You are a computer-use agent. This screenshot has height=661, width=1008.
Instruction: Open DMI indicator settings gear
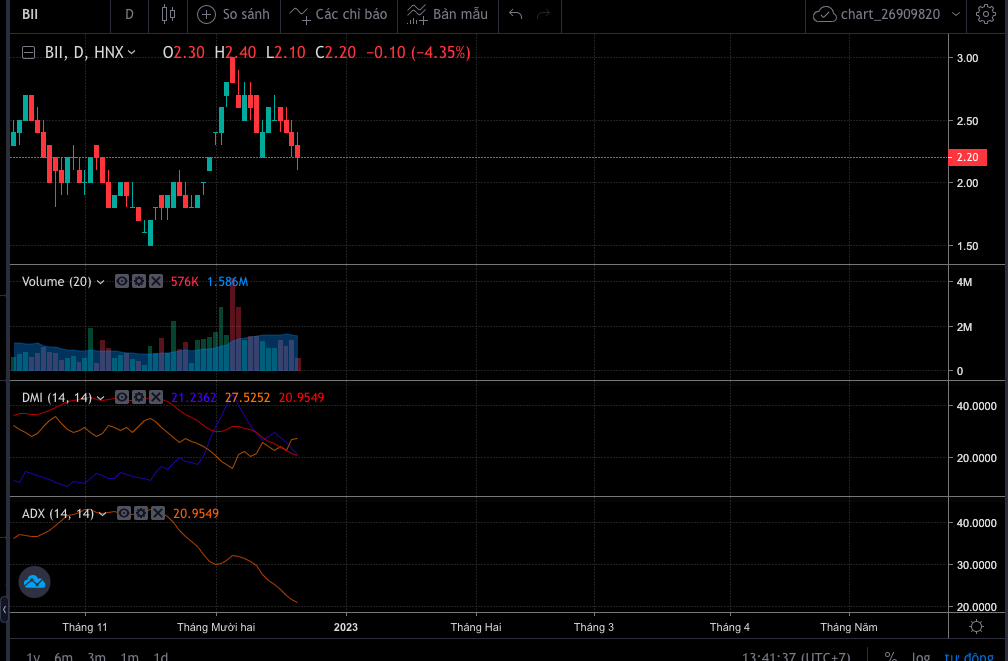point(139,397)
